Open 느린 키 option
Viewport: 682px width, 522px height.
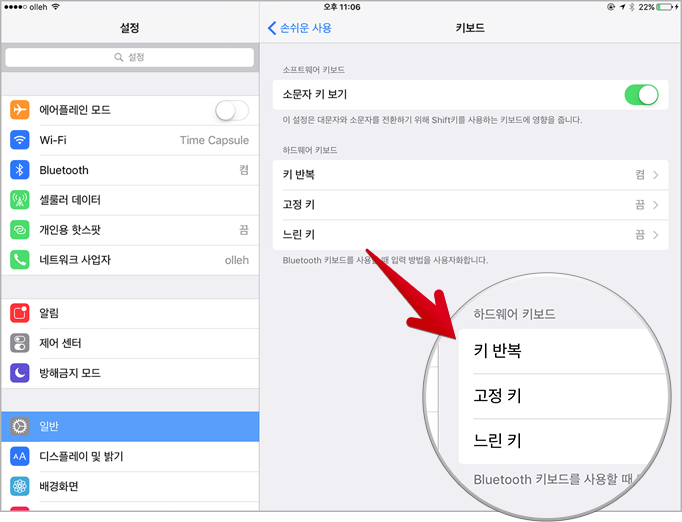point(470,235)
